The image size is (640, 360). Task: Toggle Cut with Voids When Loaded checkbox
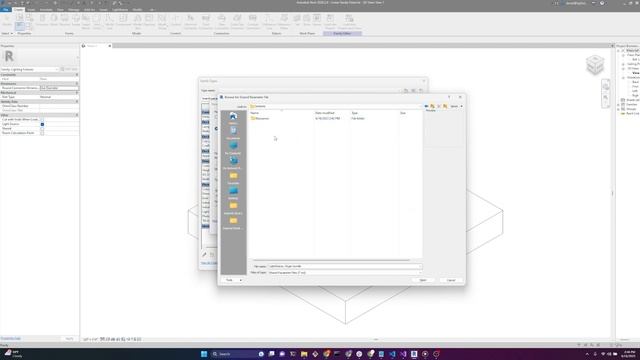[42, 120]
